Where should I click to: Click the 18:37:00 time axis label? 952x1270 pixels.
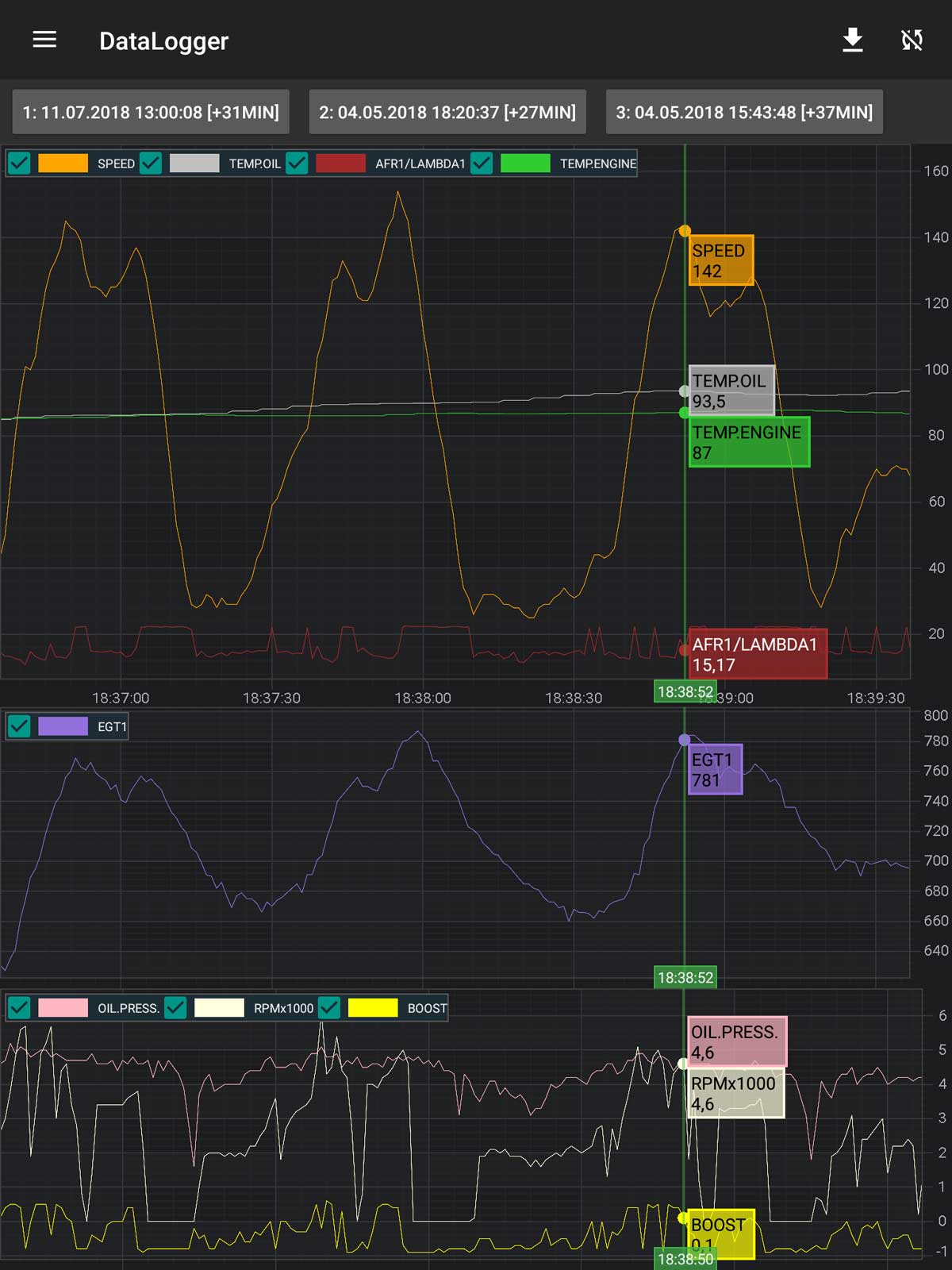[121, 698]
